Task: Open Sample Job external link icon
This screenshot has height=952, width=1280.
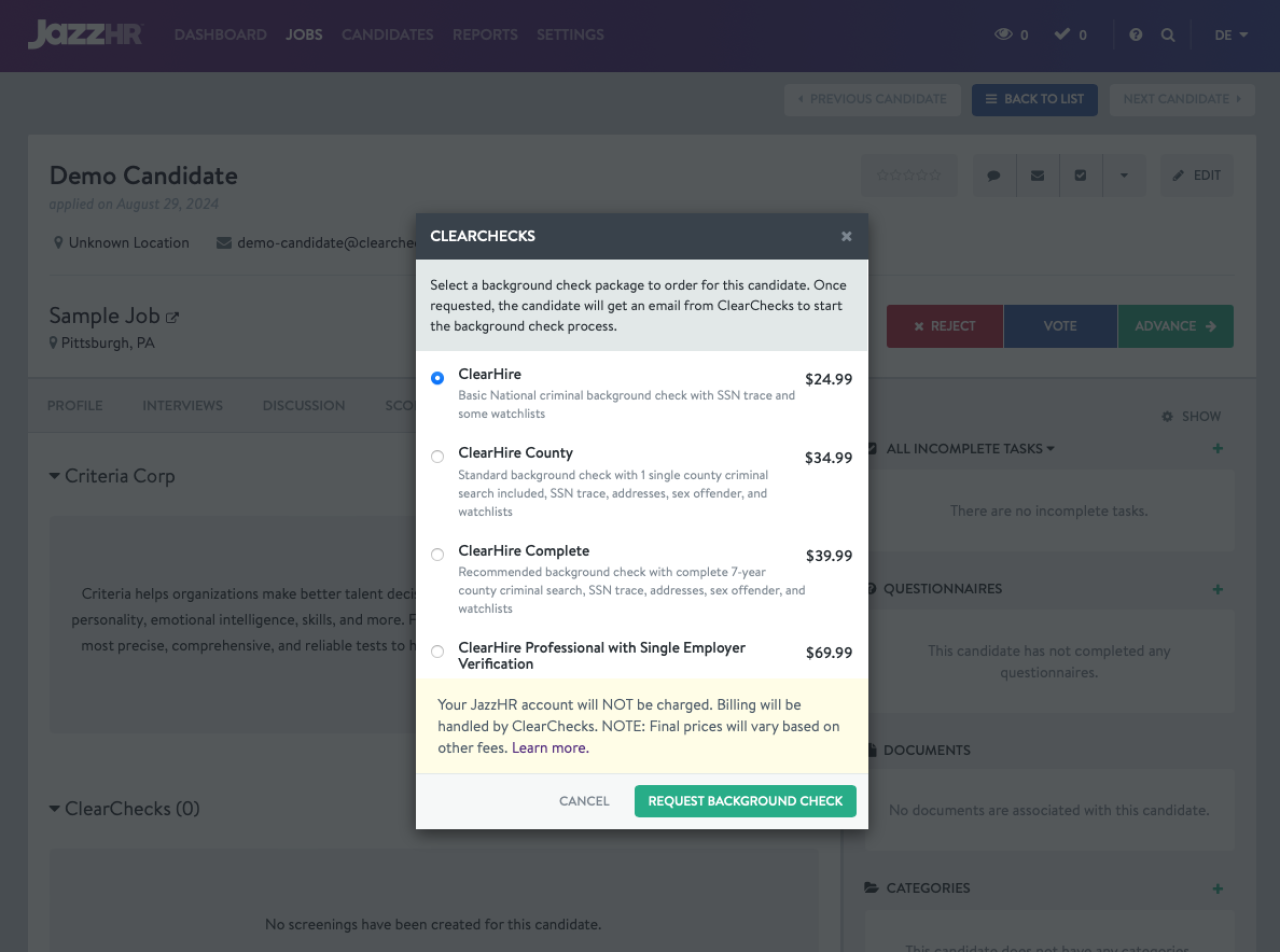Action: coord(172,317)
